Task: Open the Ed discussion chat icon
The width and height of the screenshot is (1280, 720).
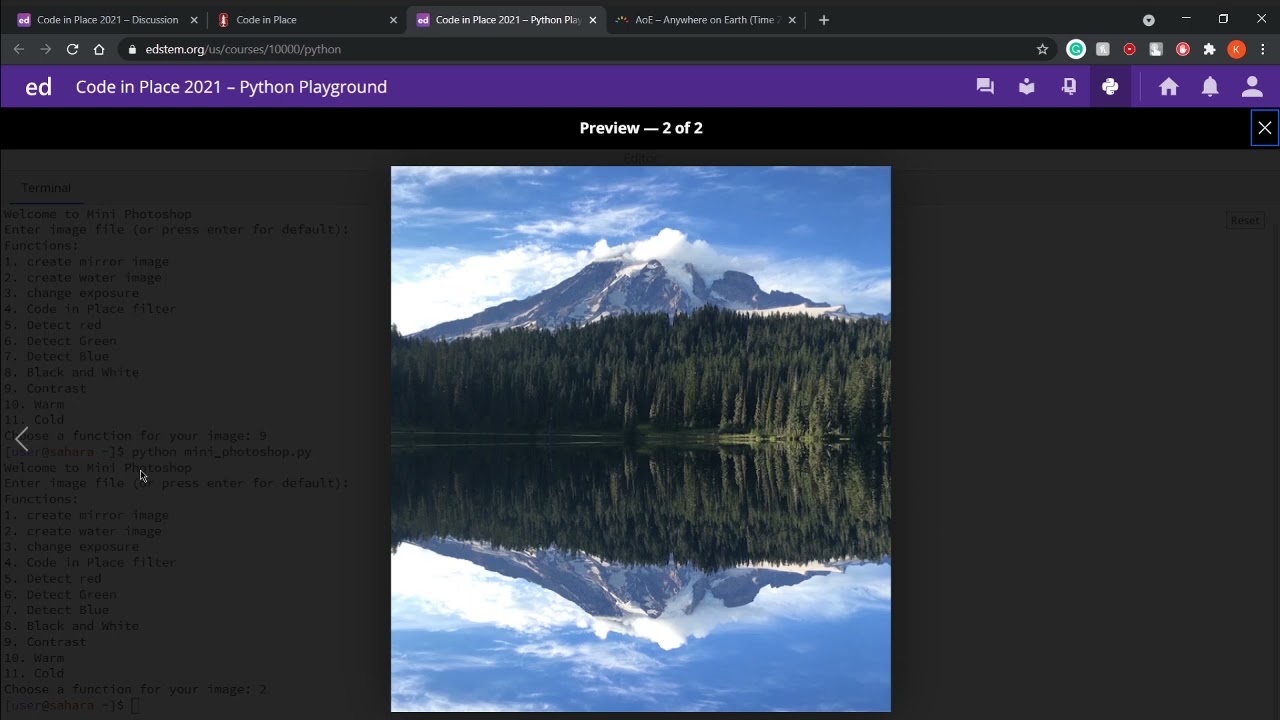Action: click(x=985, y=87)
